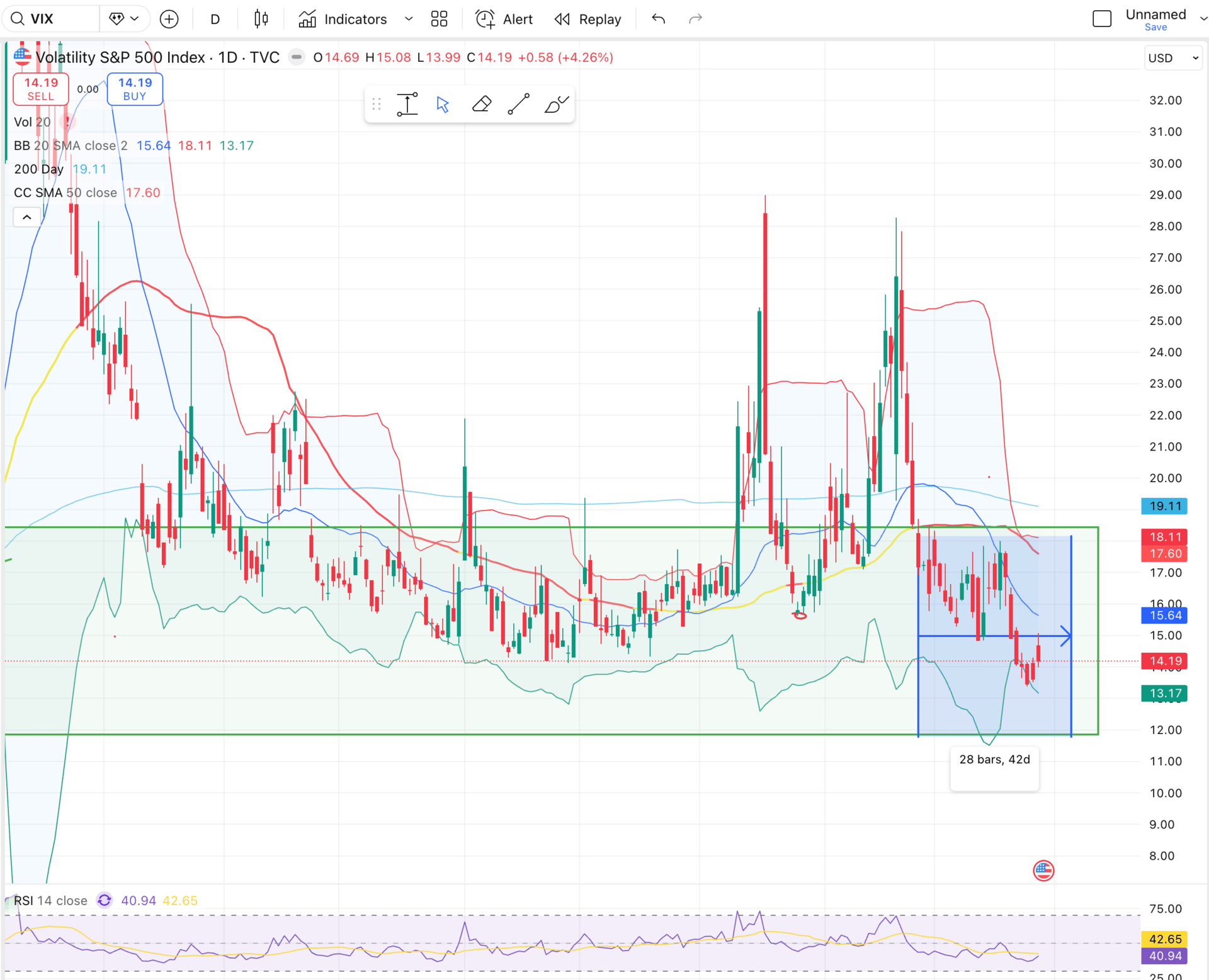Open the candlestick chart style icon
1209x980 pixels.
tap(261, 19)
